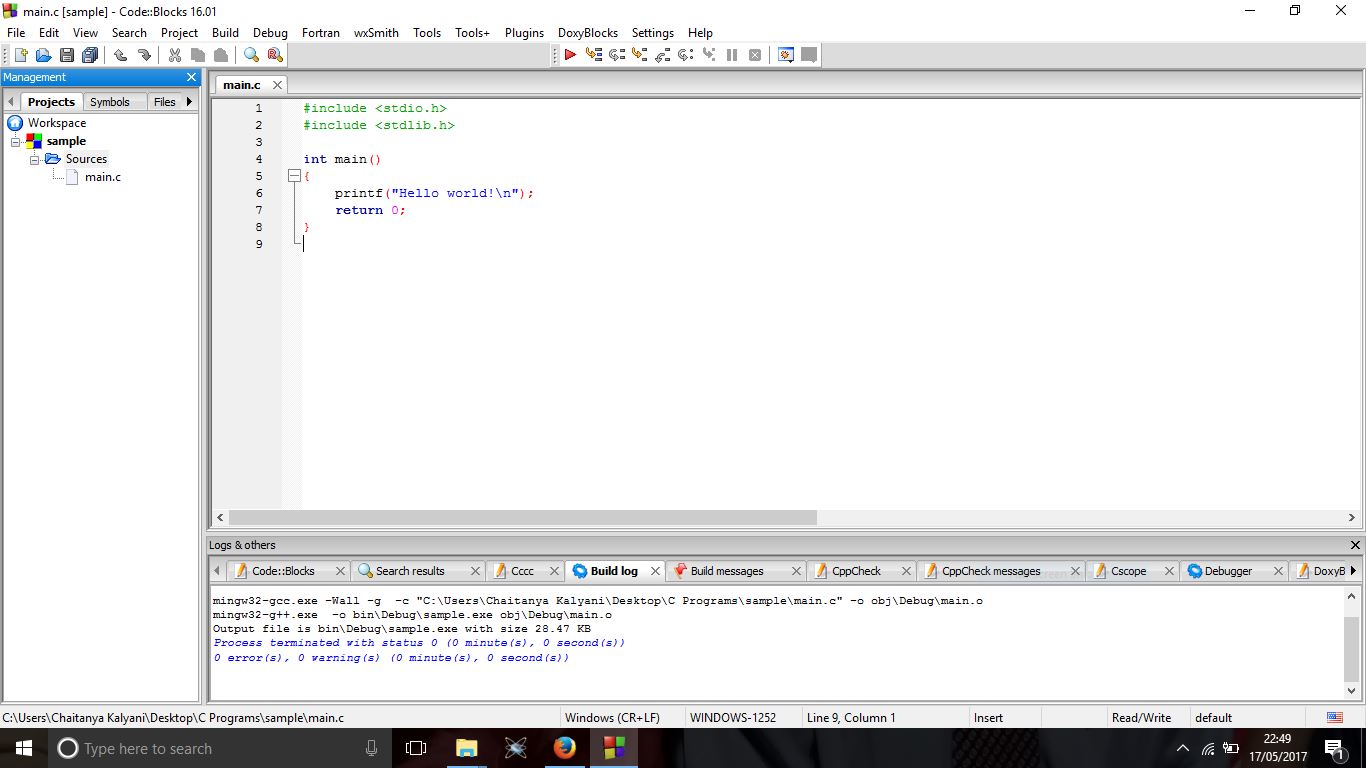Image resolution: width=1366 pixels, height=768 pixels.
Task: Switch to the Symbols tab in Management
Action: pyautogui.click(x=111, y=101)
